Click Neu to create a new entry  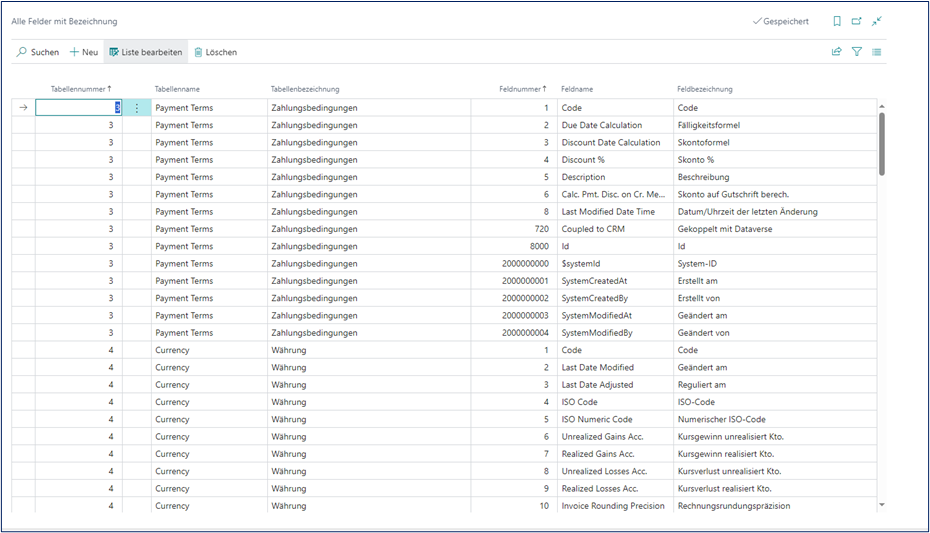coord(84,52)
